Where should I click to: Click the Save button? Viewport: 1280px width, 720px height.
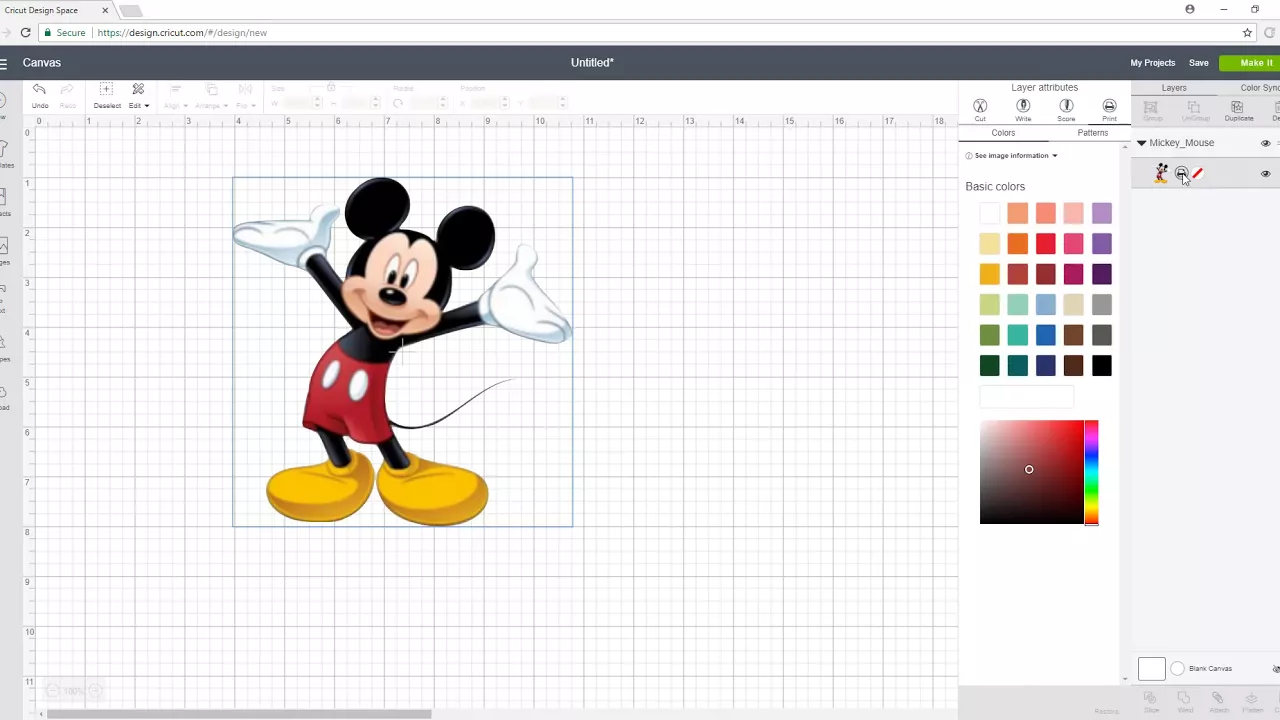point(1198,63)
